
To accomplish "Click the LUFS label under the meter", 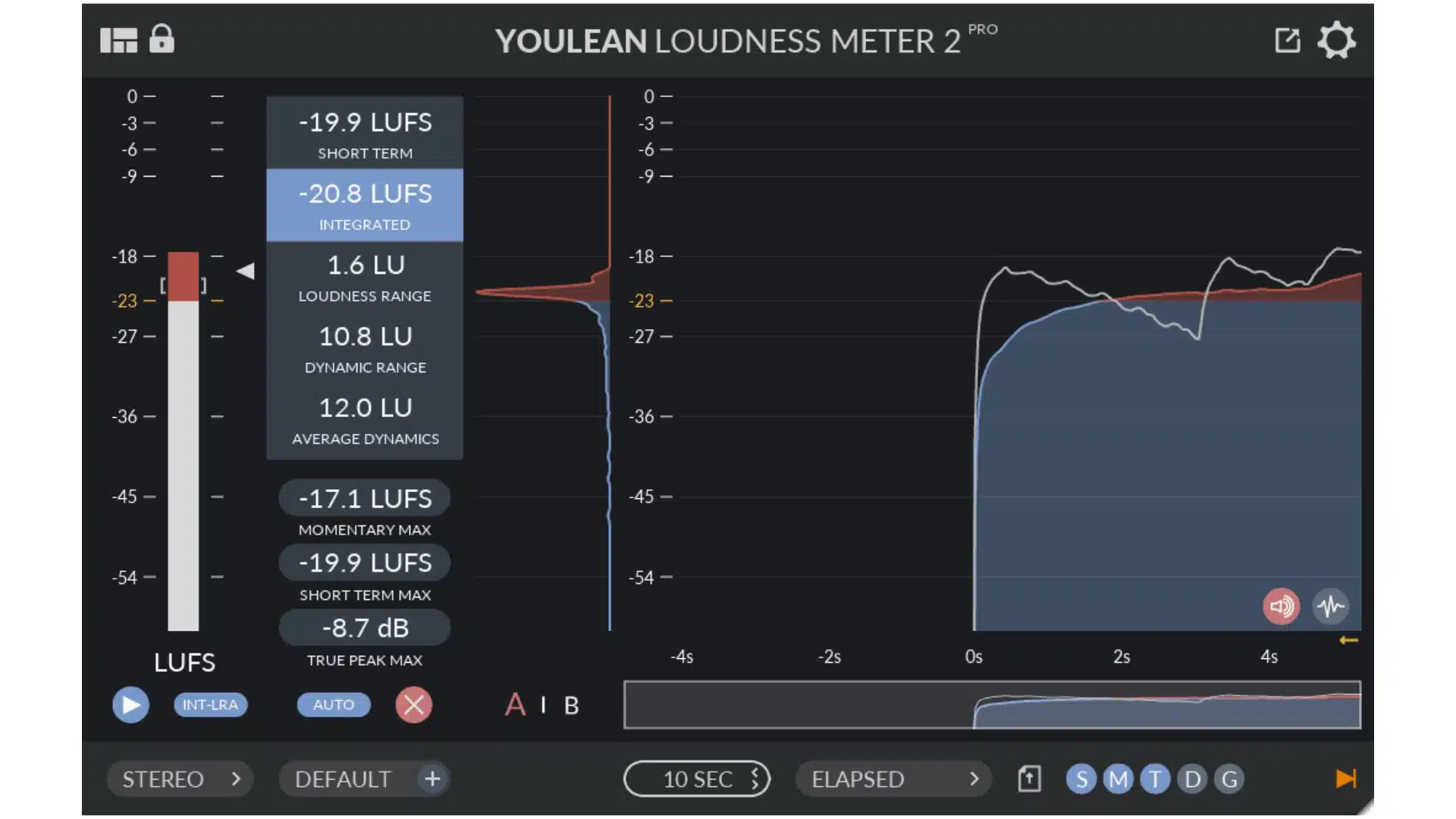I will 184,663.
